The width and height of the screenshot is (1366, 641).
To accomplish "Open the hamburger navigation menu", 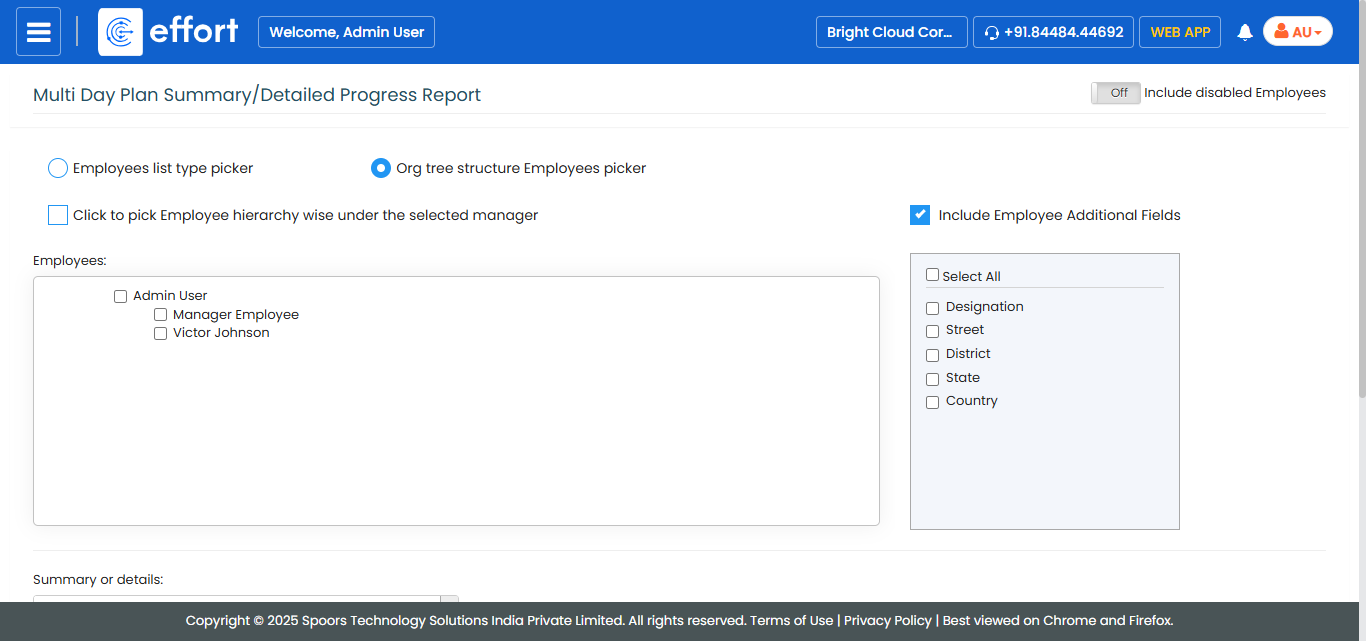I will click(x=38, y=32).
